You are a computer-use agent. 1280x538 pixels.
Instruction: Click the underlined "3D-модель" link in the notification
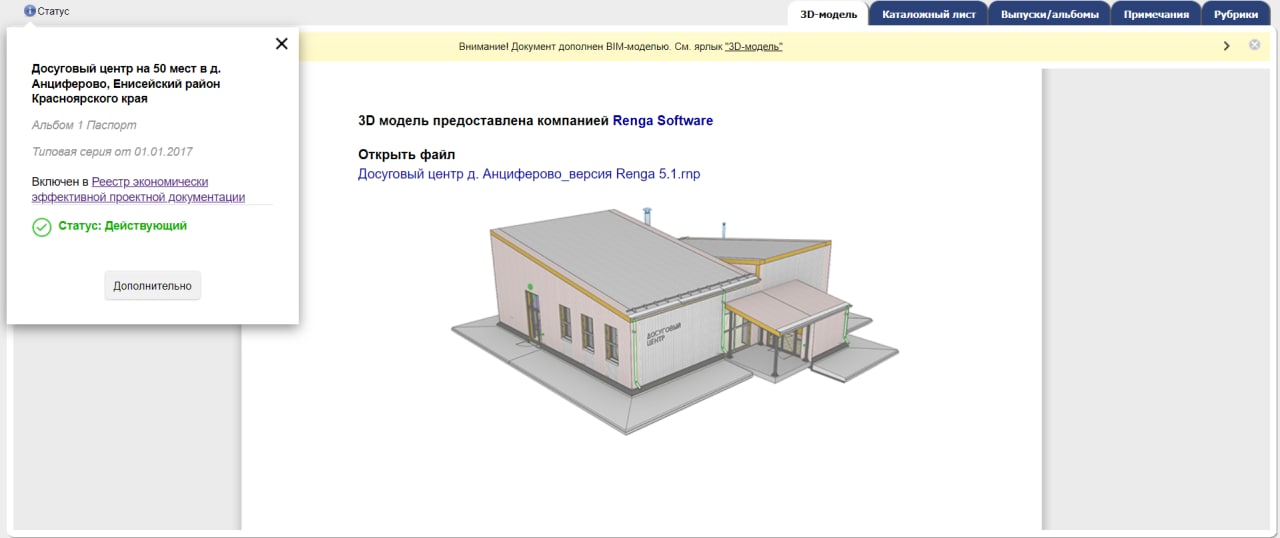[753, 47]
